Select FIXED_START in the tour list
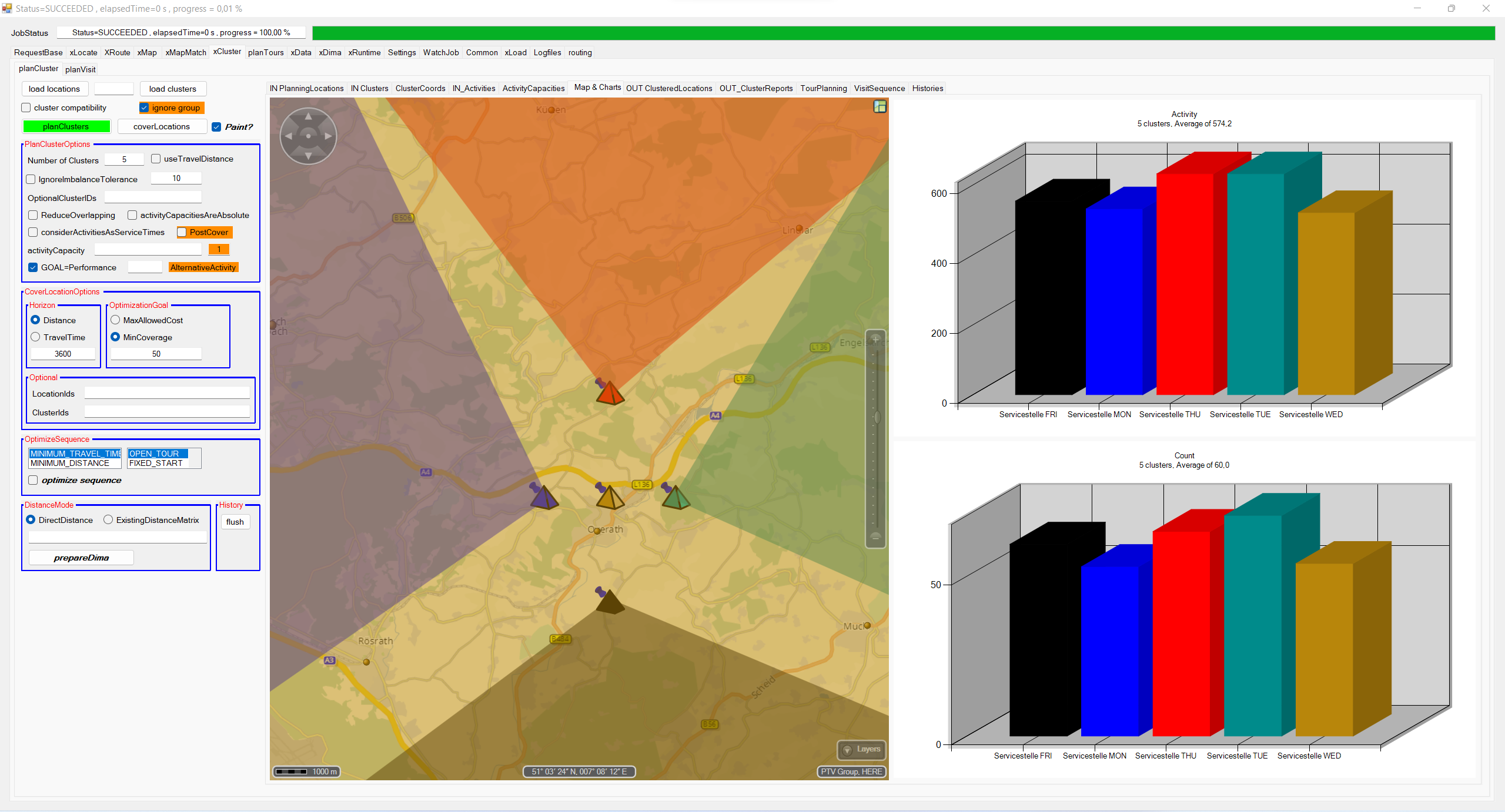The width and height of the screenshot is (1505, 812). point(156,463)
